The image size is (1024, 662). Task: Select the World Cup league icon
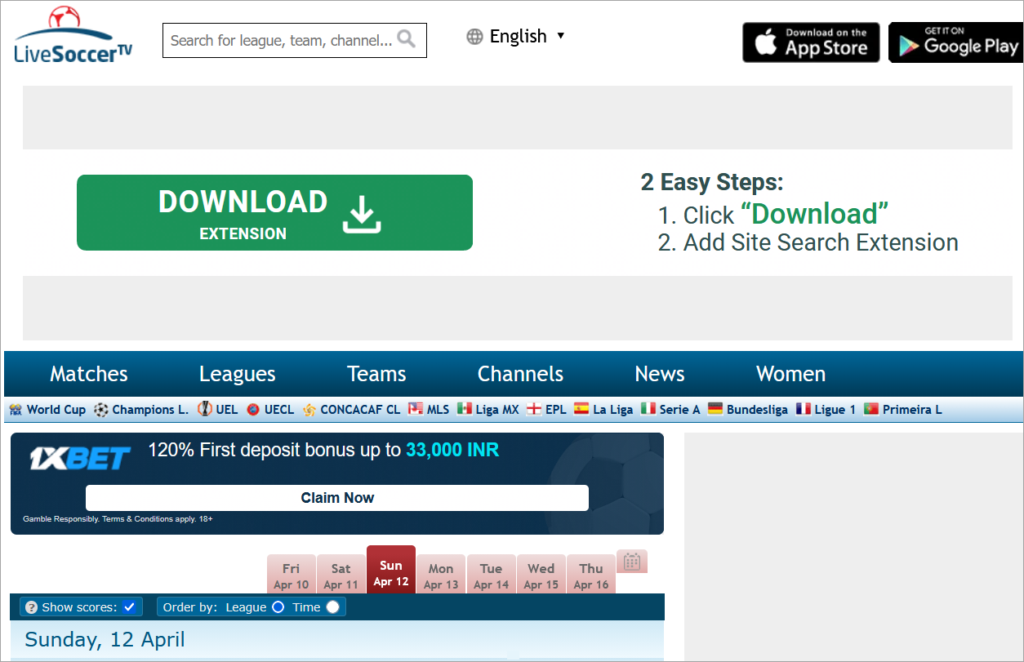coord(16,409)
